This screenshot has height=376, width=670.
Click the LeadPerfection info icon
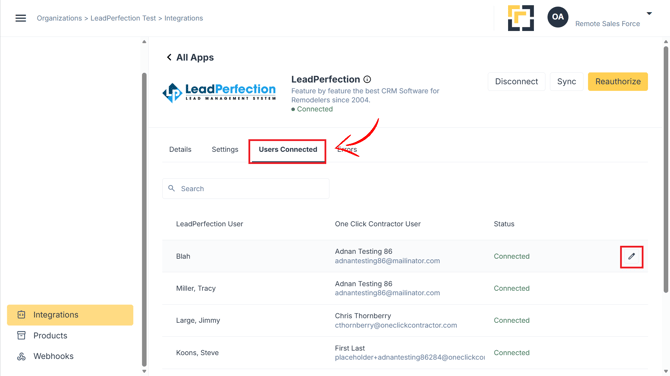click(367, 79)
